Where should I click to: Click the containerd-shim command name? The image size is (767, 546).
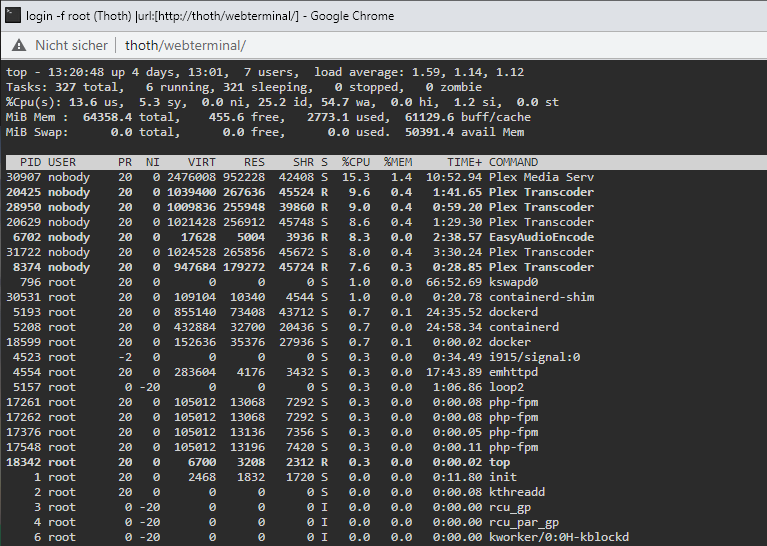541,297
